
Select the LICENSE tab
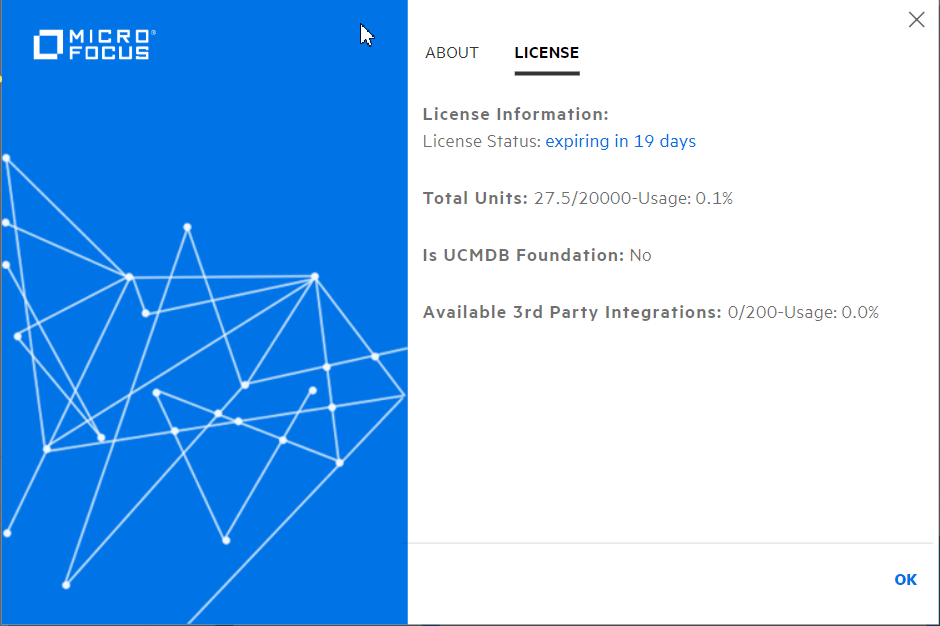point(546,53)
